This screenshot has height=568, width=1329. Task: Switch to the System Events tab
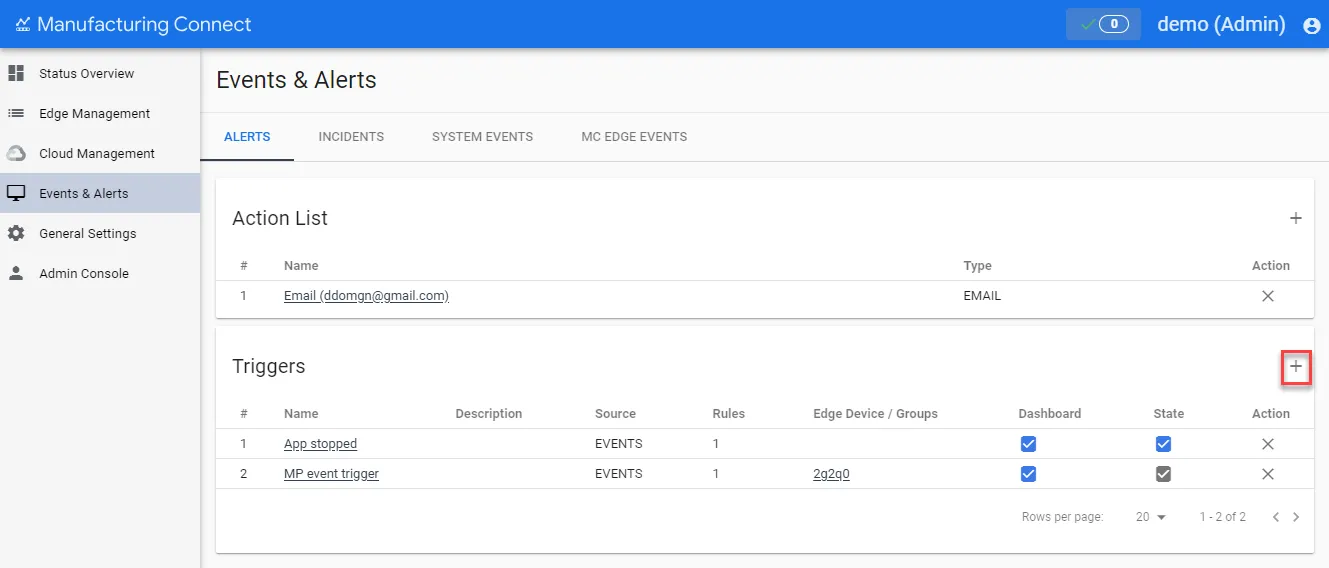[482, 137]
